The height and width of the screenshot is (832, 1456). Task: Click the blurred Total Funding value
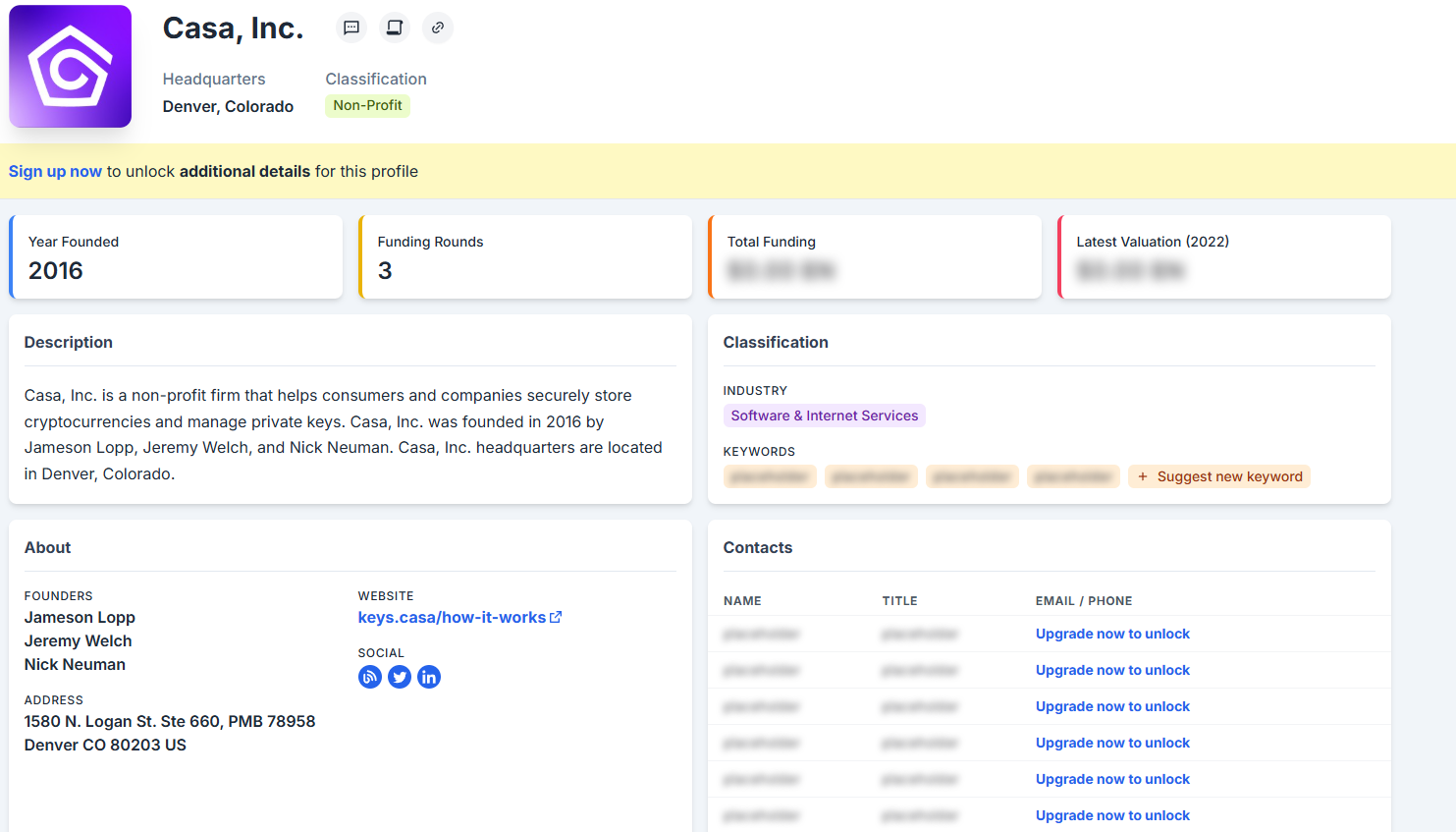[x=782, y=270]
